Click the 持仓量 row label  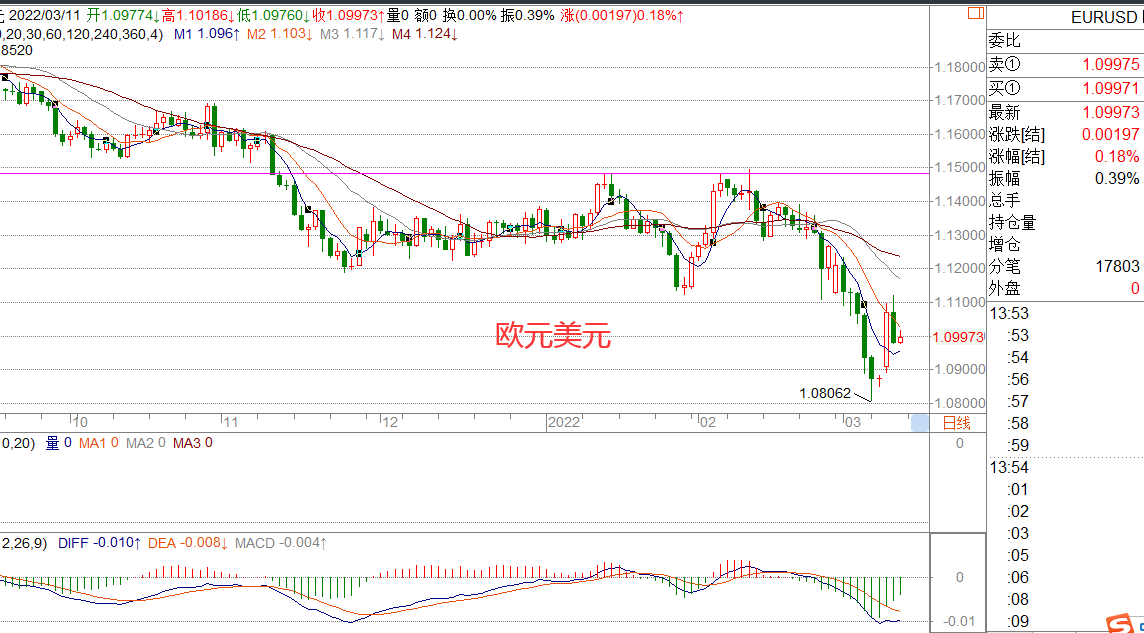1012,222
